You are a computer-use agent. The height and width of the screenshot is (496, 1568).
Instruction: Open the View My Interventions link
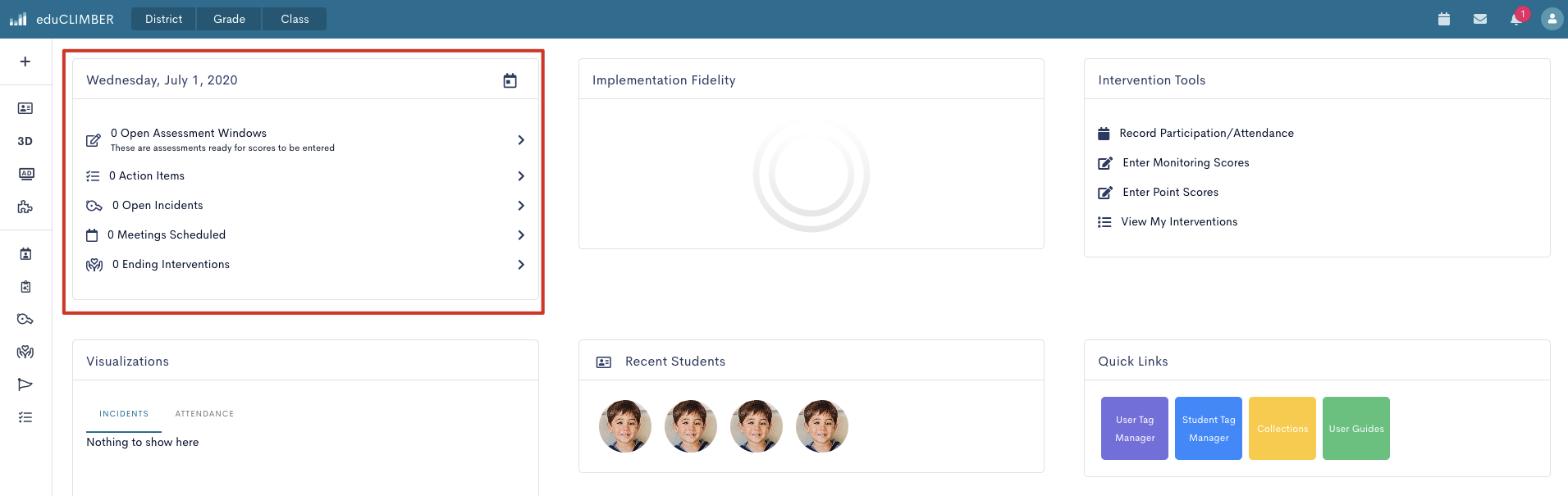tap(1179, 221)
